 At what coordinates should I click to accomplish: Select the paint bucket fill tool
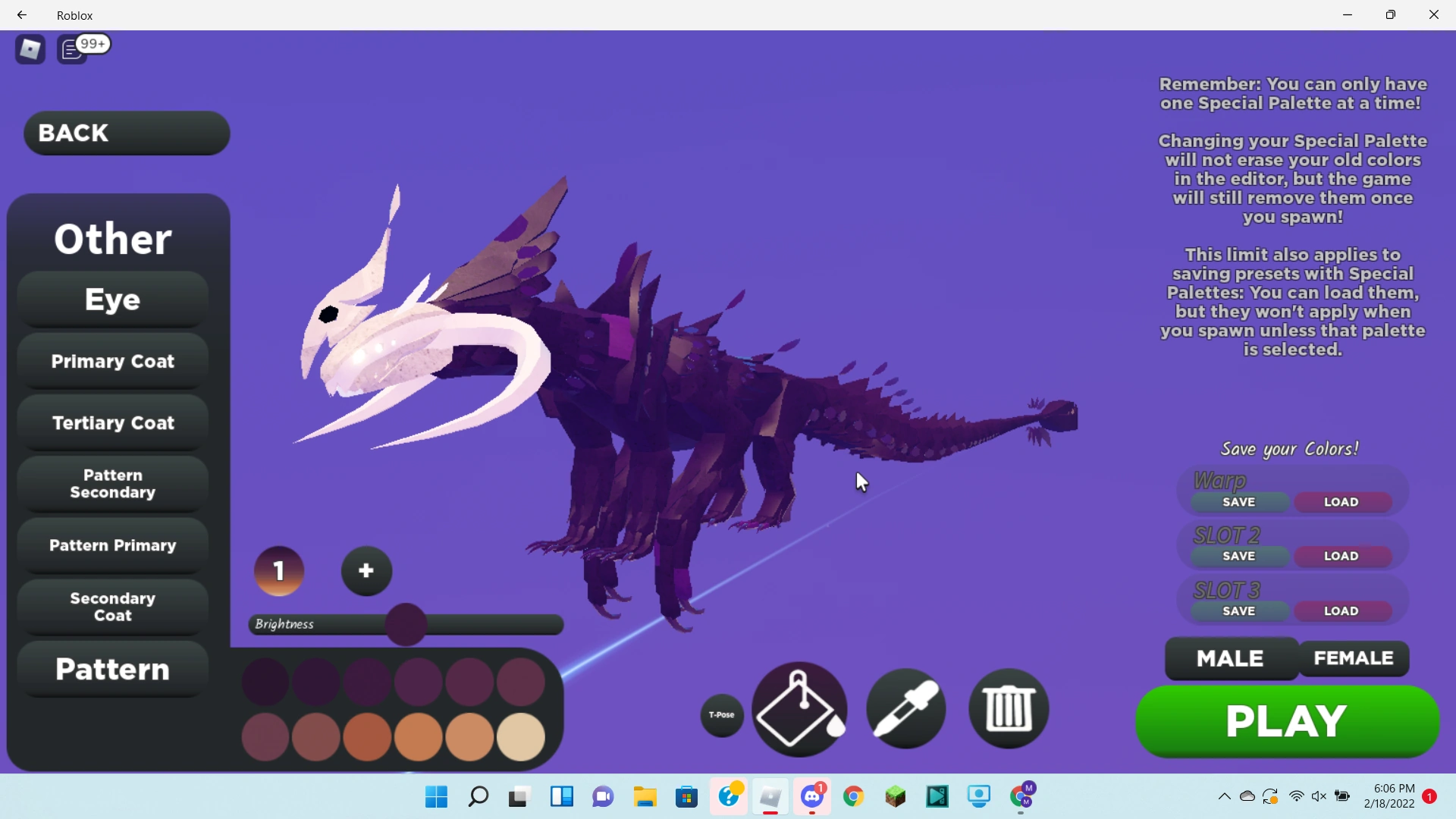click(x=799, y=709)
